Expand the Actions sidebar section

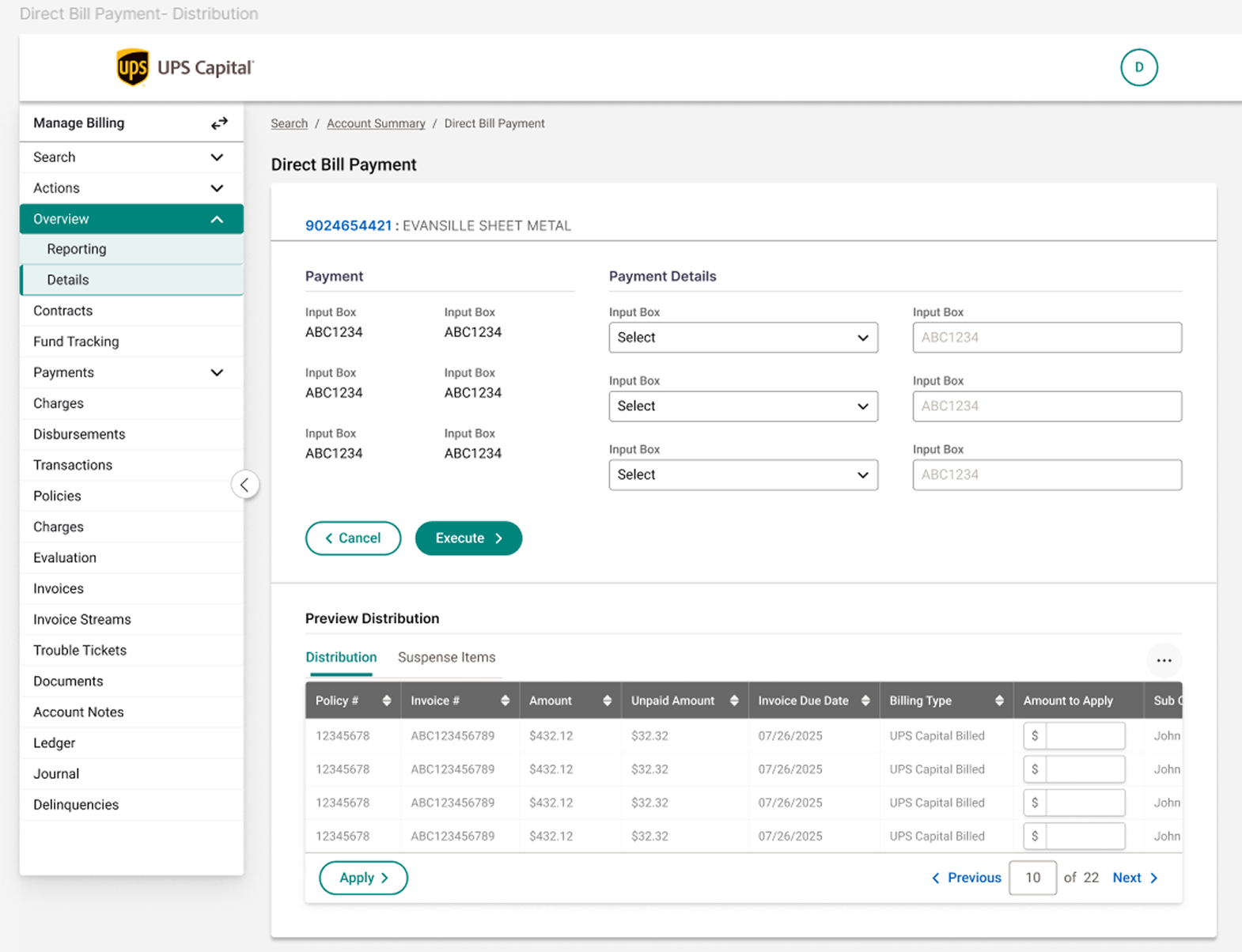tap(131, 188)
